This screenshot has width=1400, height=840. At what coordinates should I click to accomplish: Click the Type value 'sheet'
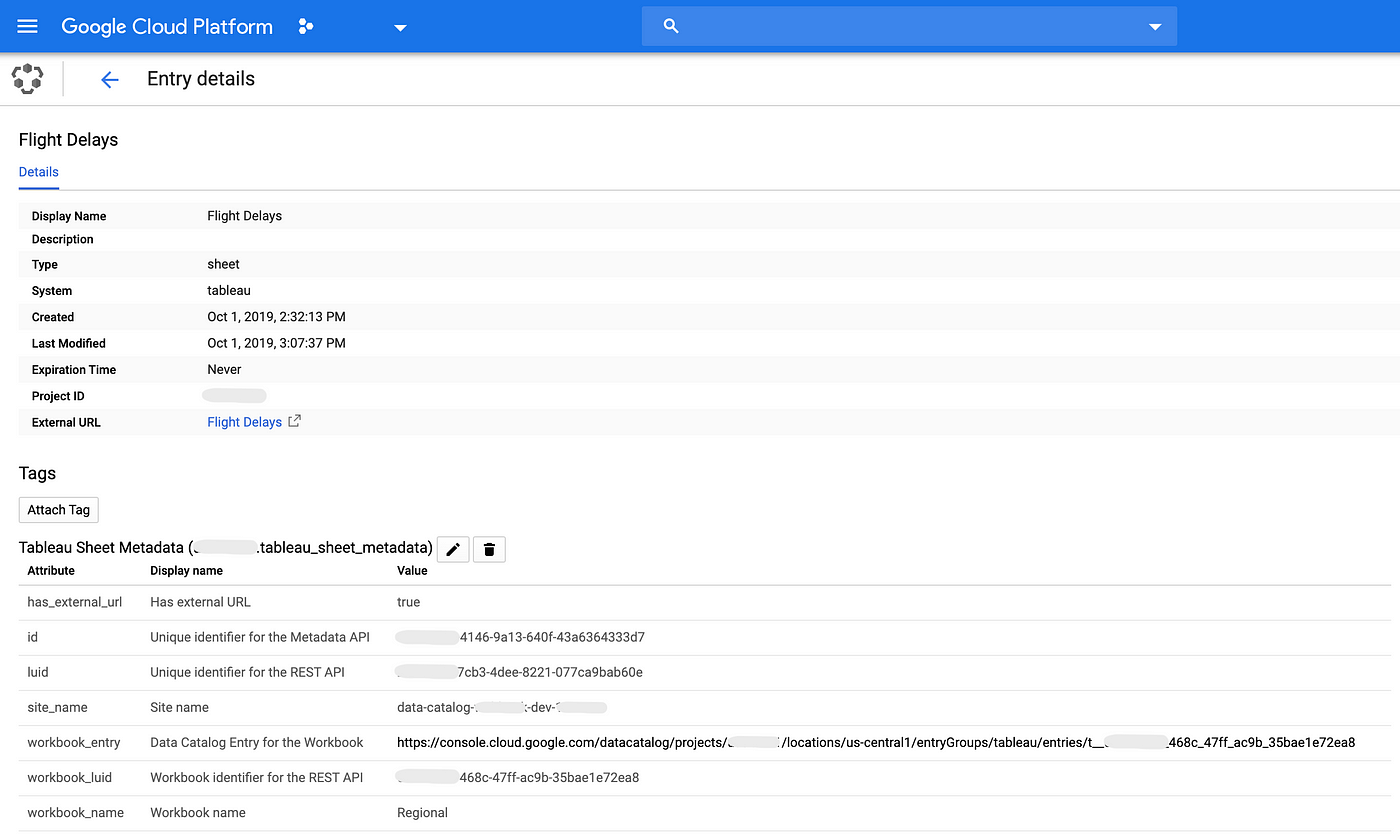pyautogui.click(x=223, y=265)
